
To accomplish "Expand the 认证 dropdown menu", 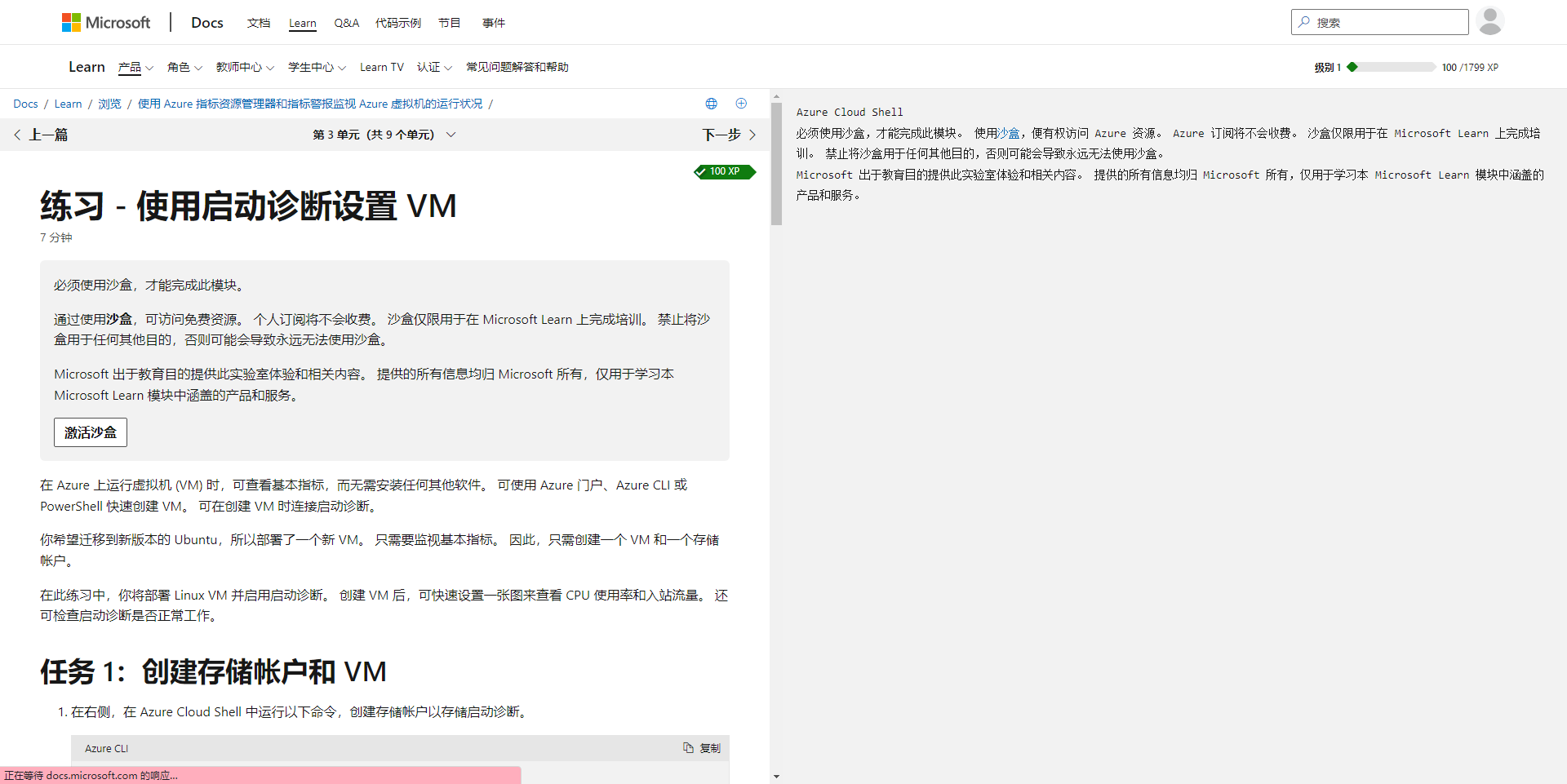I will [434, 67].
